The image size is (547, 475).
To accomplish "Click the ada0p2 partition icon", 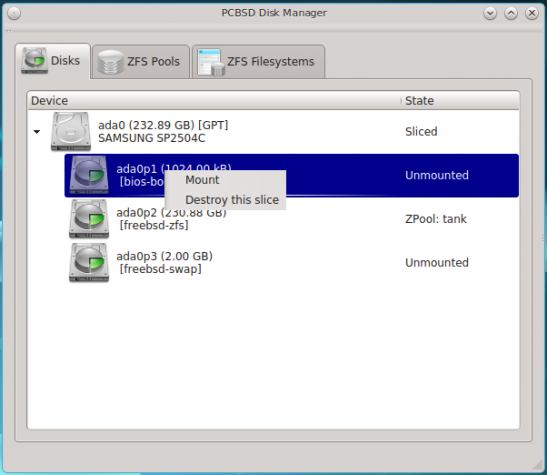I will [x=89, y=219].
